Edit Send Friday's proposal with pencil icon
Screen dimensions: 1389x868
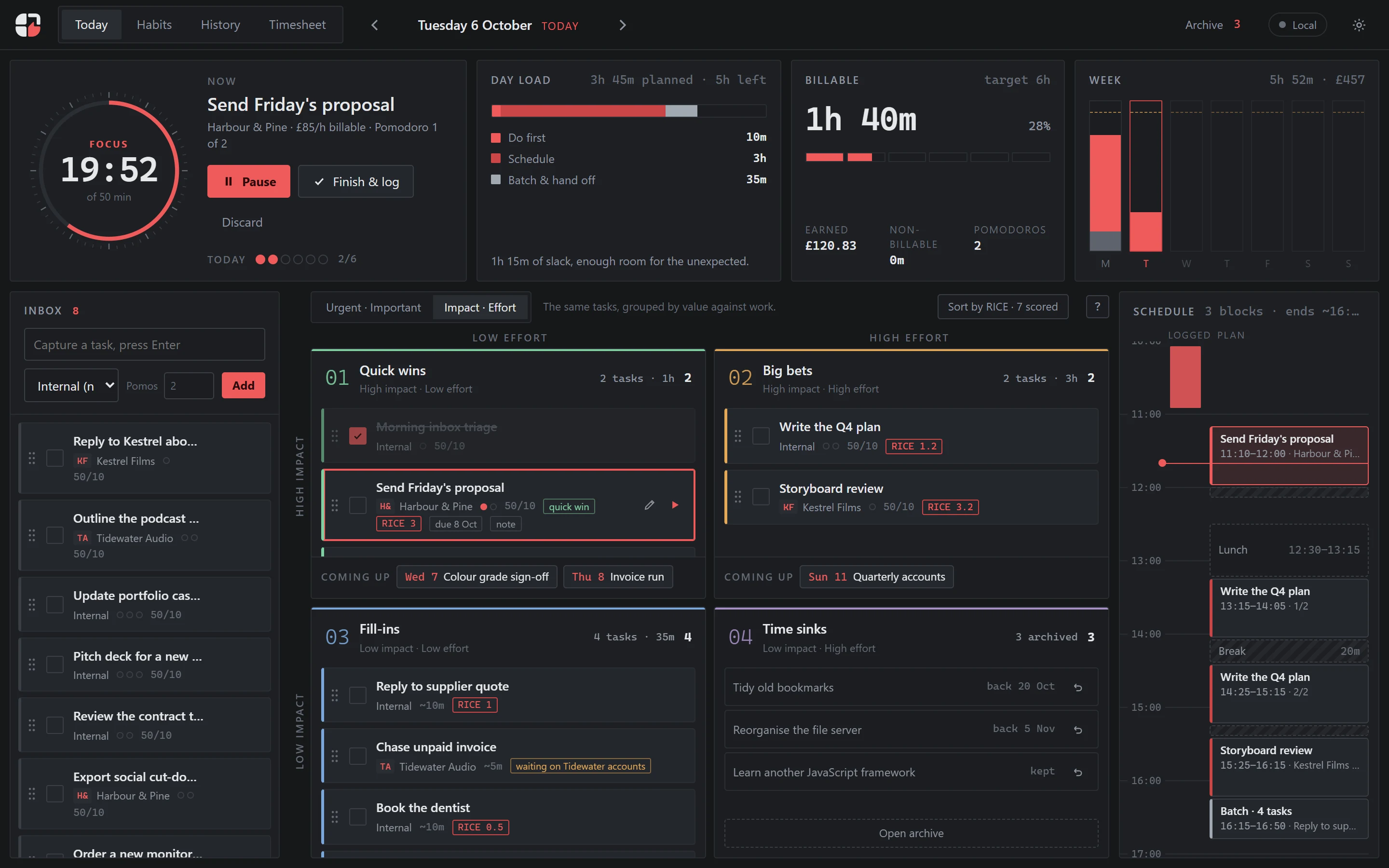pos(649,504)
